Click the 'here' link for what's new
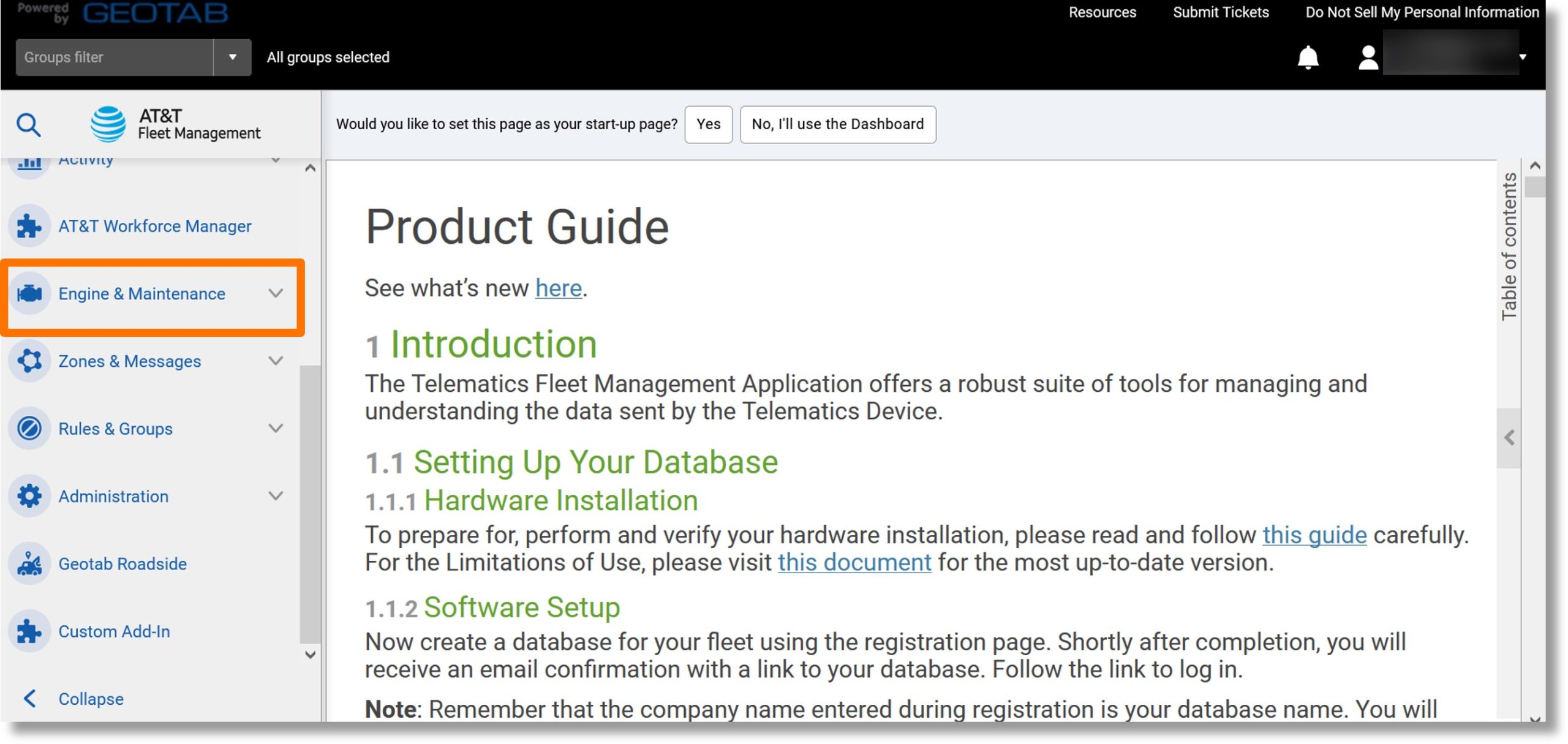This screenshot has height=744, width=1568. (558, 288)
